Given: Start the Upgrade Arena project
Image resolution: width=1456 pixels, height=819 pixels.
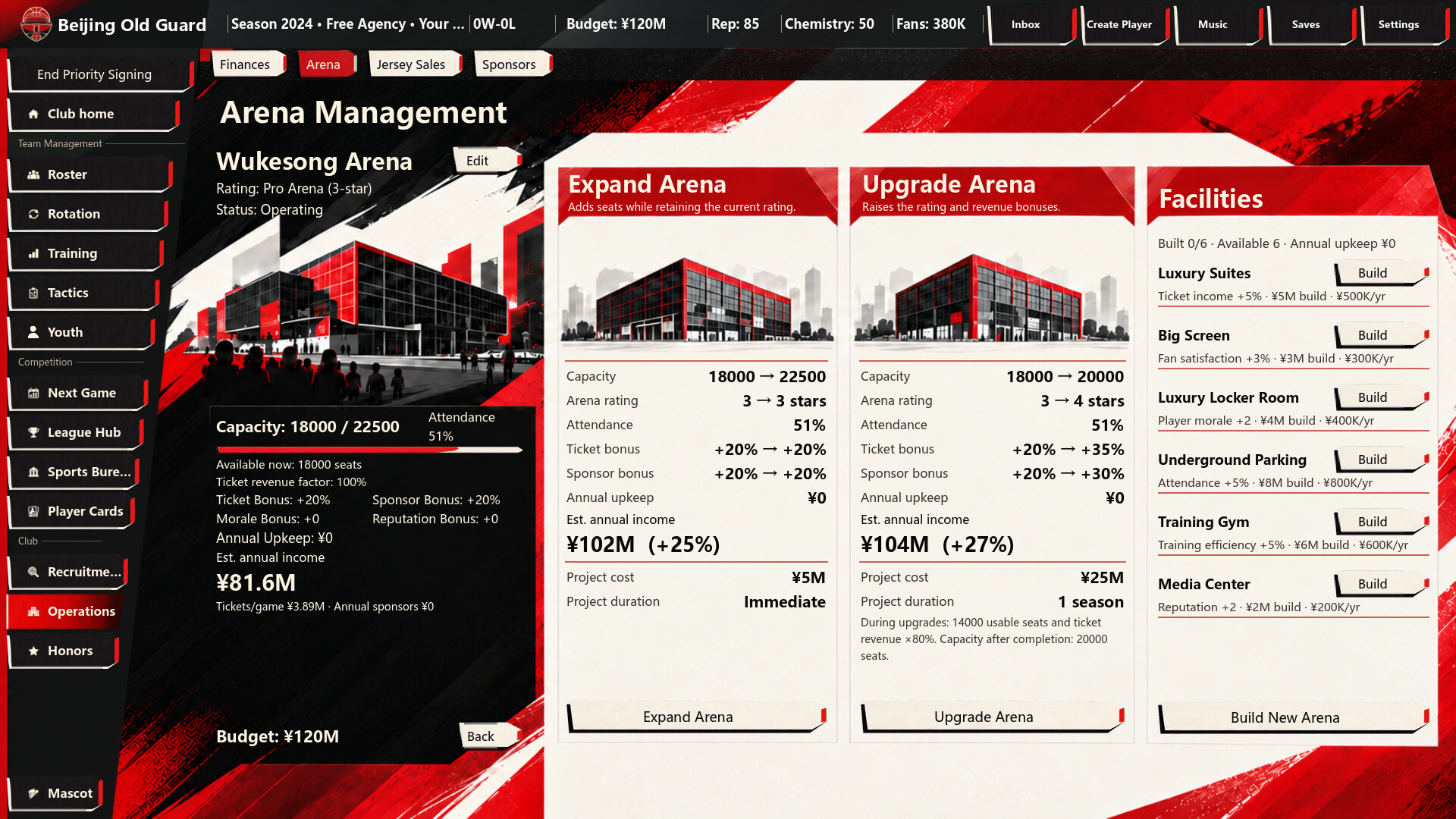Looking at the screenshot, I should click(992, 717).
